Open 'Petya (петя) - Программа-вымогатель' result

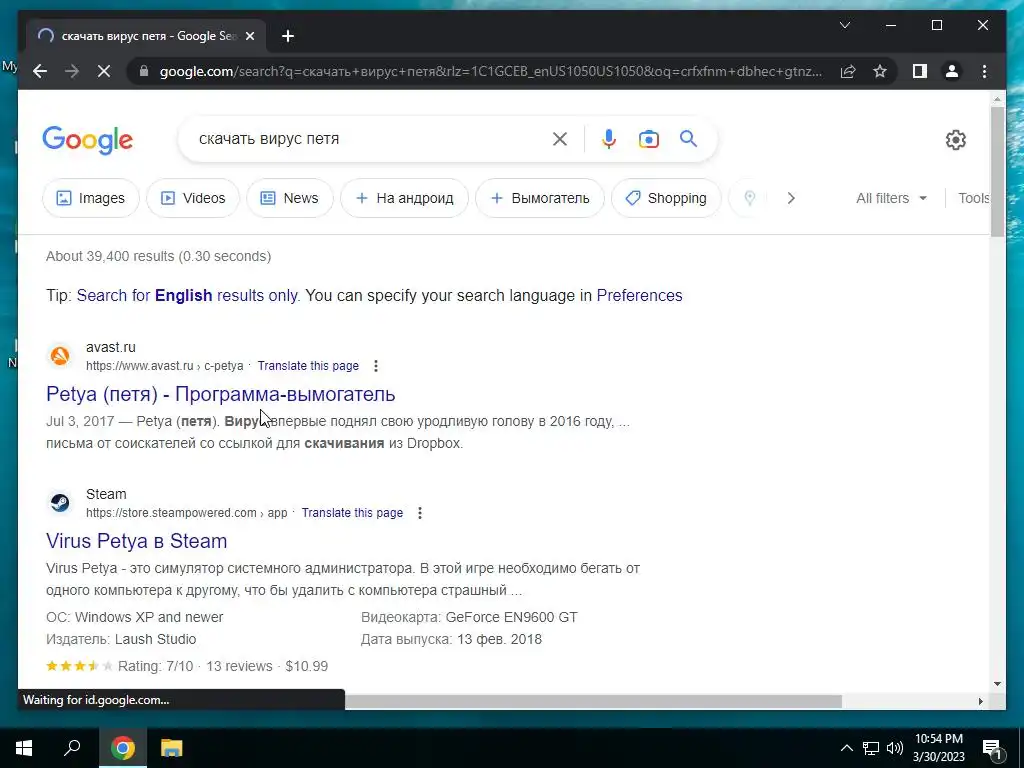(221, 394)
